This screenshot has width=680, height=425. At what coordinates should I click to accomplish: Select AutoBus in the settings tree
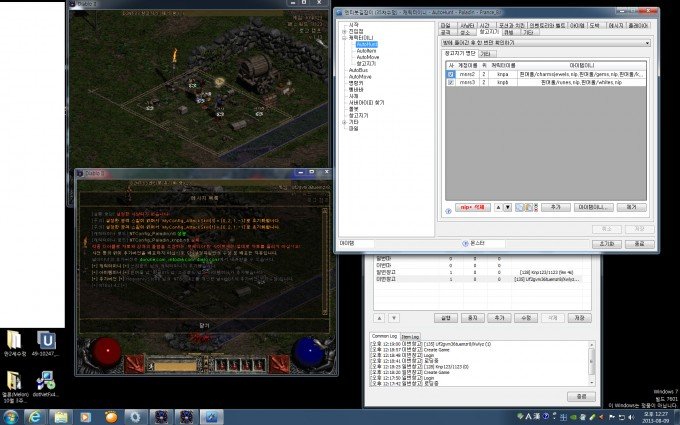coord(358,70)
